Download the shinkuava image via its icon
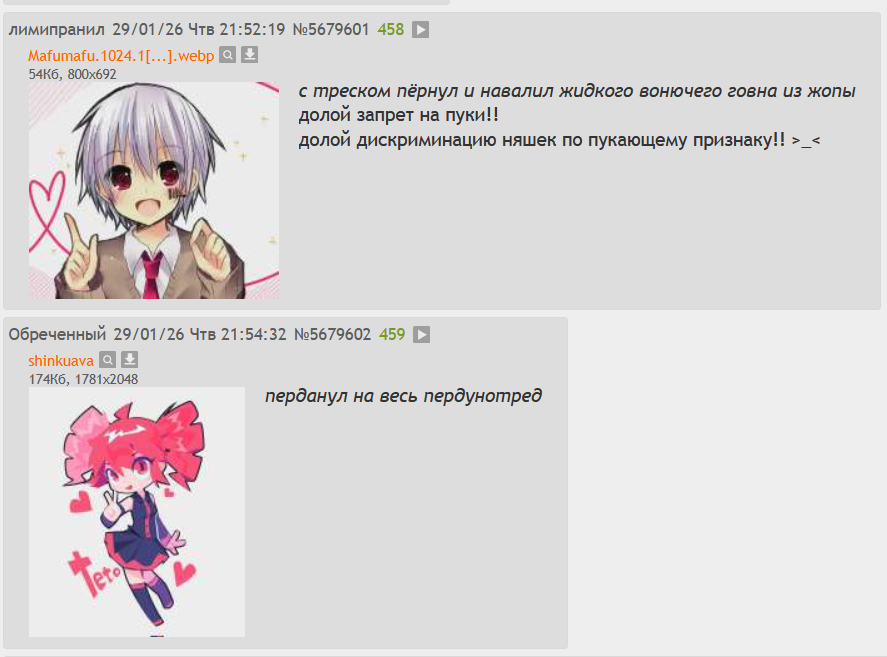The height and width of the screenshot is (657, 887). coord(130,360)
